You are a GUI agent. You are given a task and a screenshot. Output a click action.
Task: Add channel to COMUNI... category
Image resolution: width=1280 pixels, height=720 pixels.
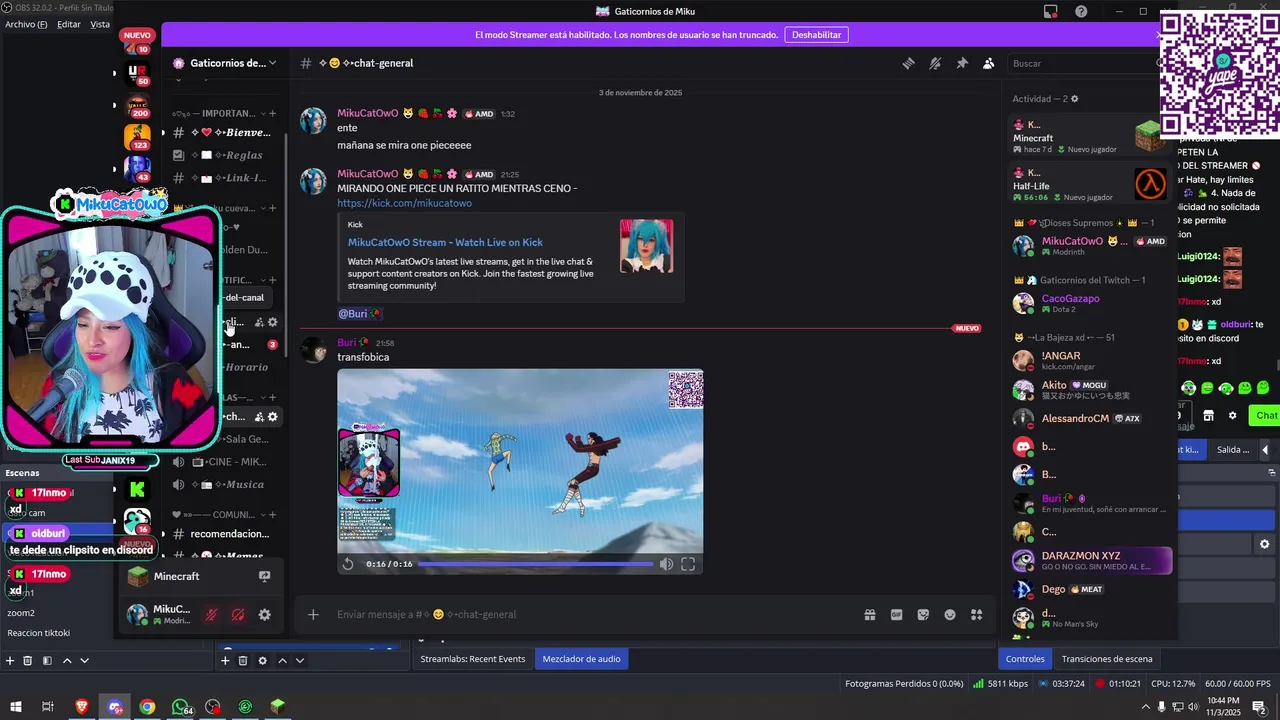click(x=272, y=514)
